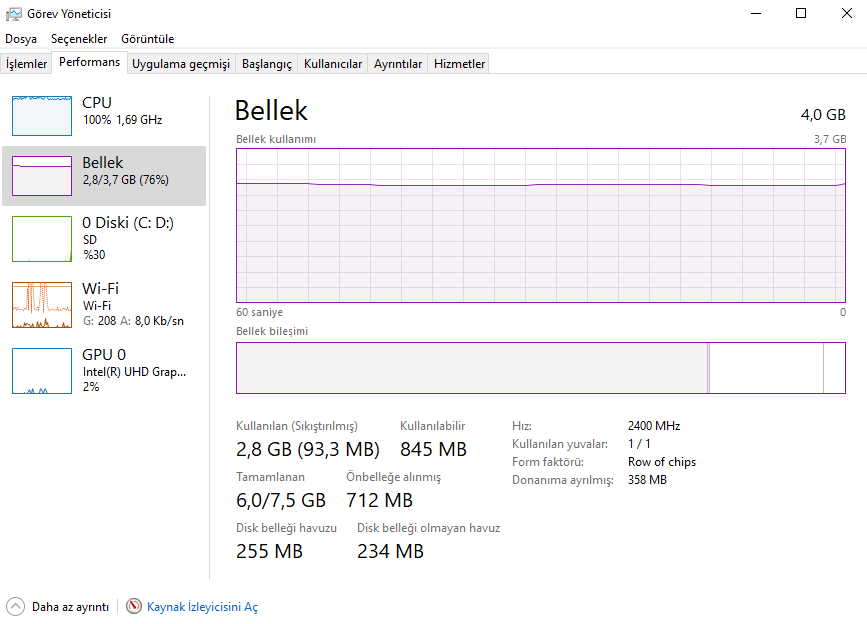Viewport: 867px width, 624px height.
Task: Switch to the Ayrıntılar tab
Action: click(x=398, y=64)
